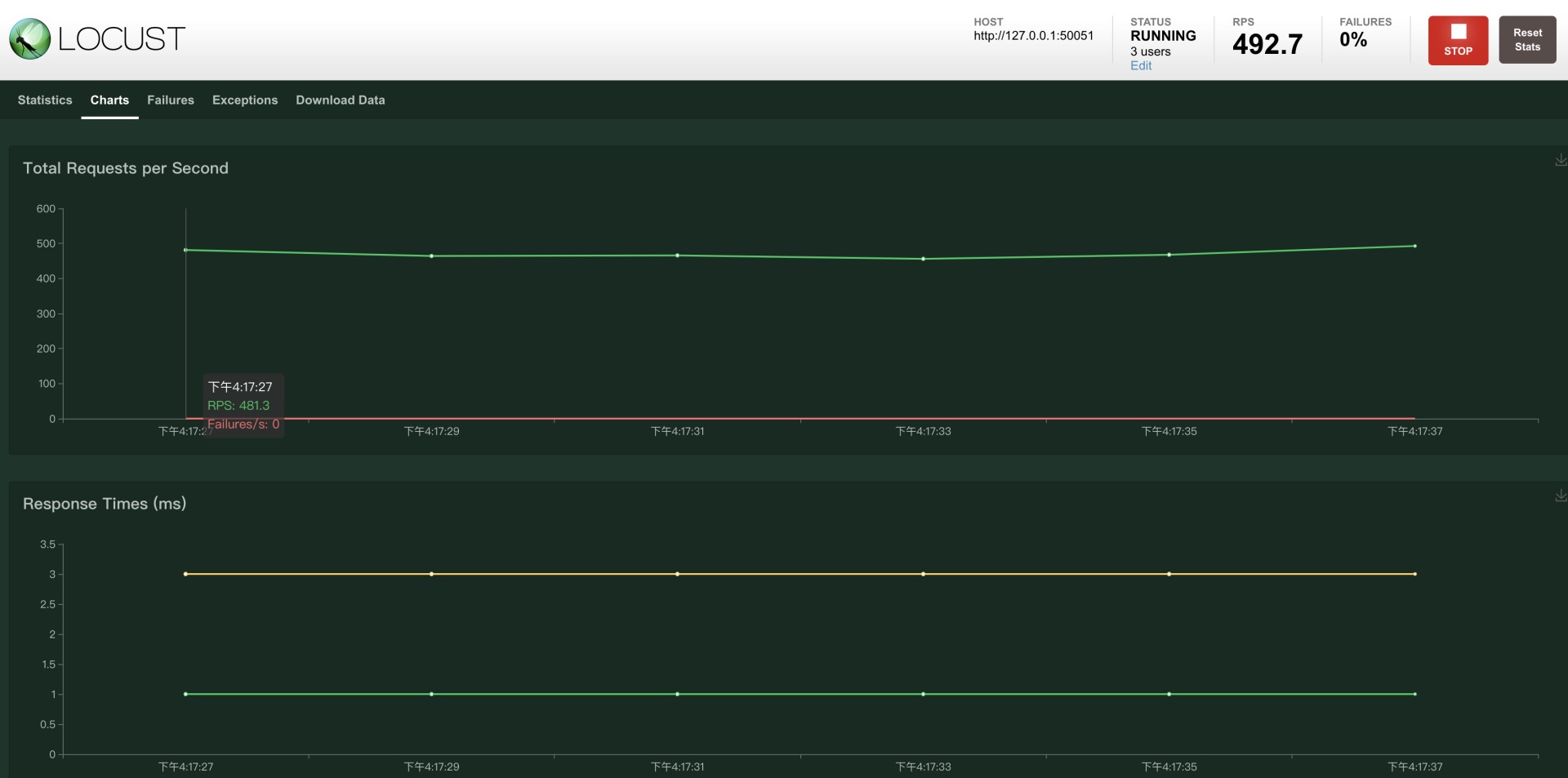Screen dimensions: 1568x778
Task: Click the '3 users' status text
Action: pyautogui.click(x=1150, y=51)
